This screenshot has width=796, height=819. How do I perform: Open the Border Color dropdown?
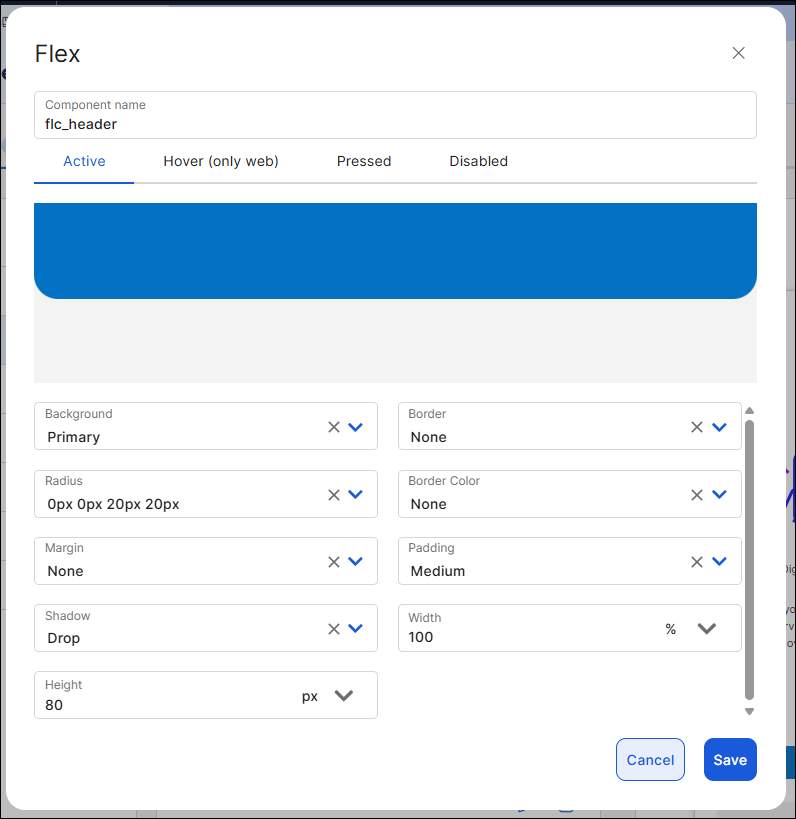(718, 494)
